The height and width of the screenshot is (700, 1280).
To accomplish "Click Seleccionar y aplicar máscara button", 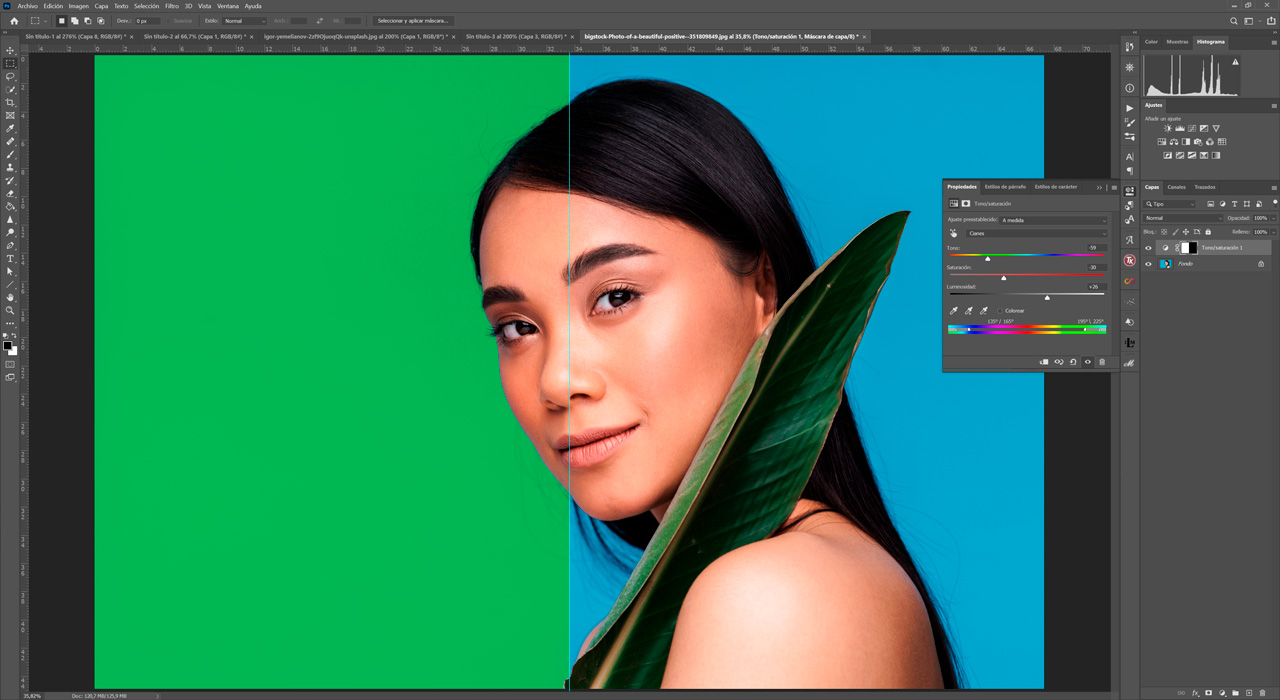I will coord(412,20).
